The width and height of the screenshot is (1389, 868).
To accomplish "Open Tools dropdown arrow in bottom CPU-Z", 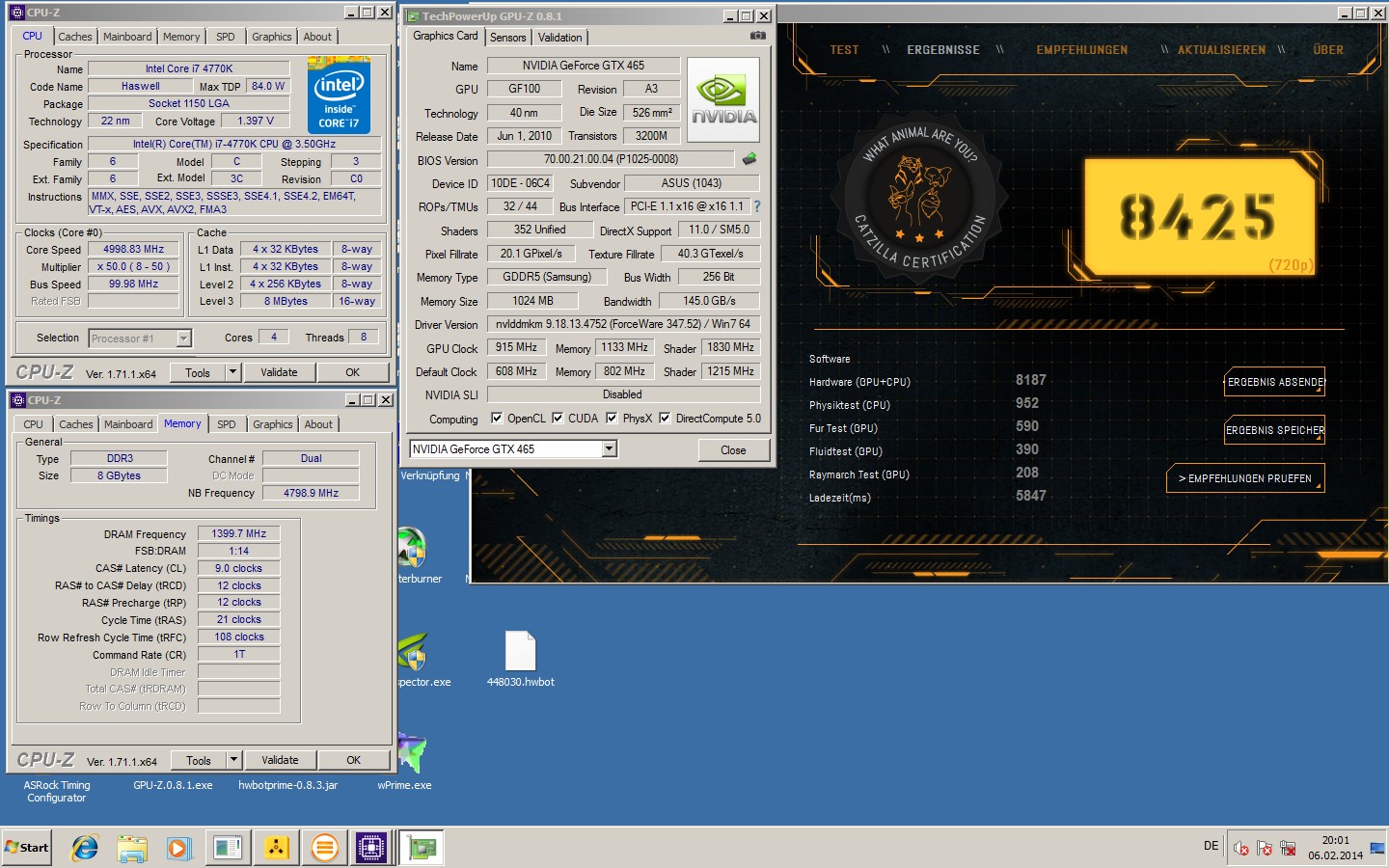I will pos(233,760).
